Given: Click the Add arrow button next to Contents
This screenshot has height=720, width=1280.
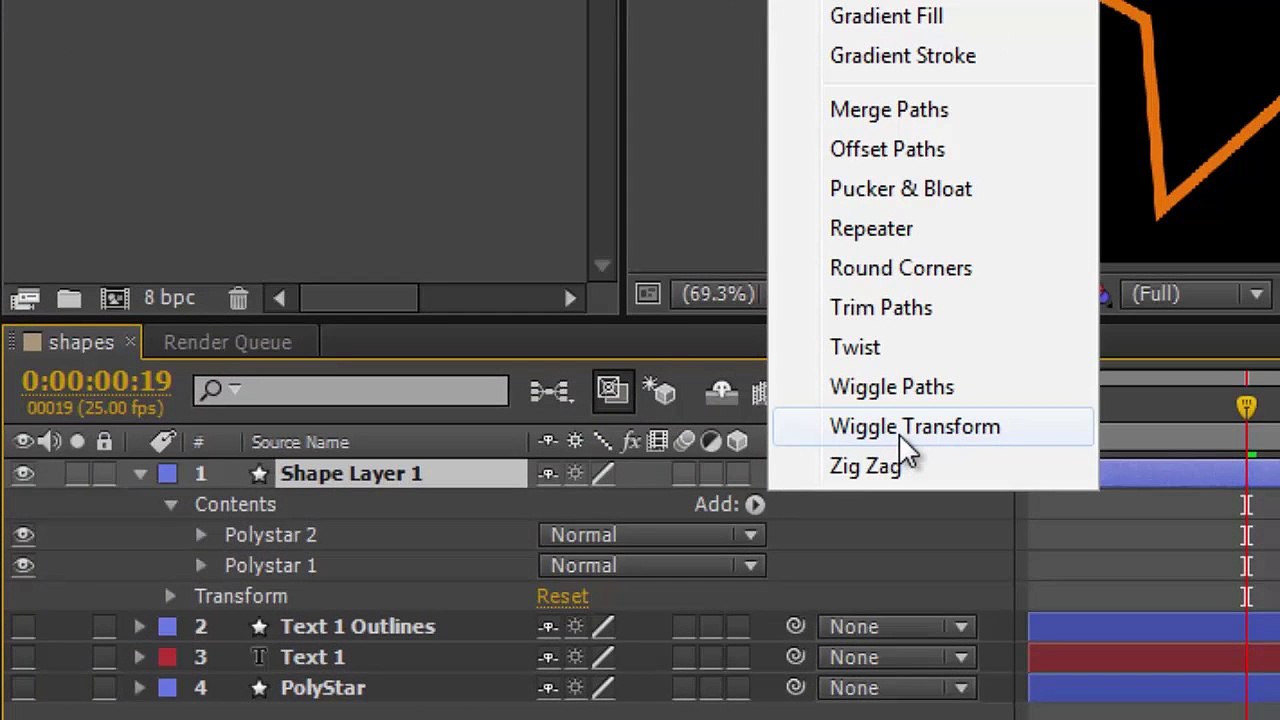Looking at the screenshot, I should point(755,505).
